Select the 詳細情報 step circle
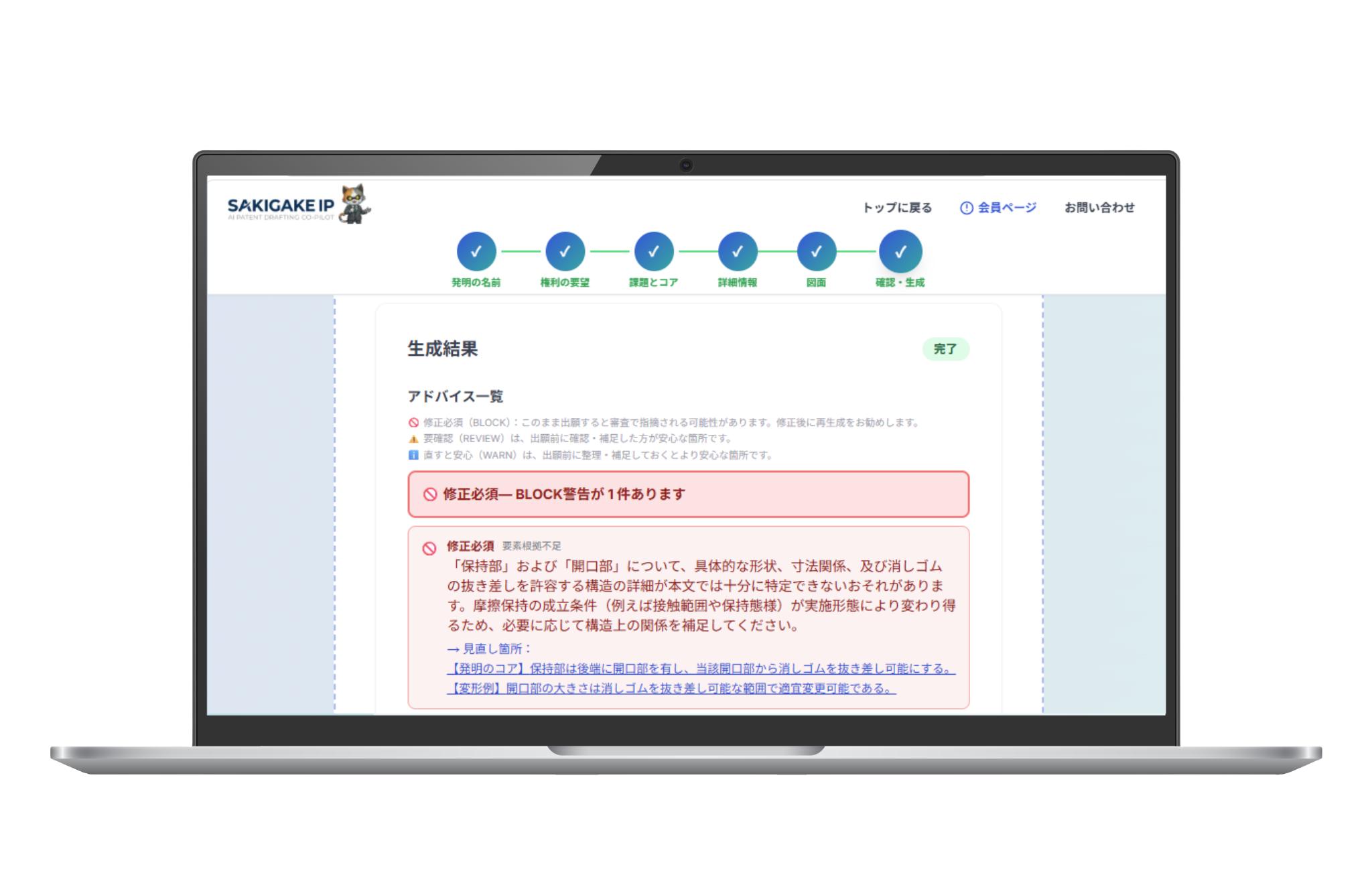The width and height of the screenshot is (1372, 873). (x=737, y=251)
